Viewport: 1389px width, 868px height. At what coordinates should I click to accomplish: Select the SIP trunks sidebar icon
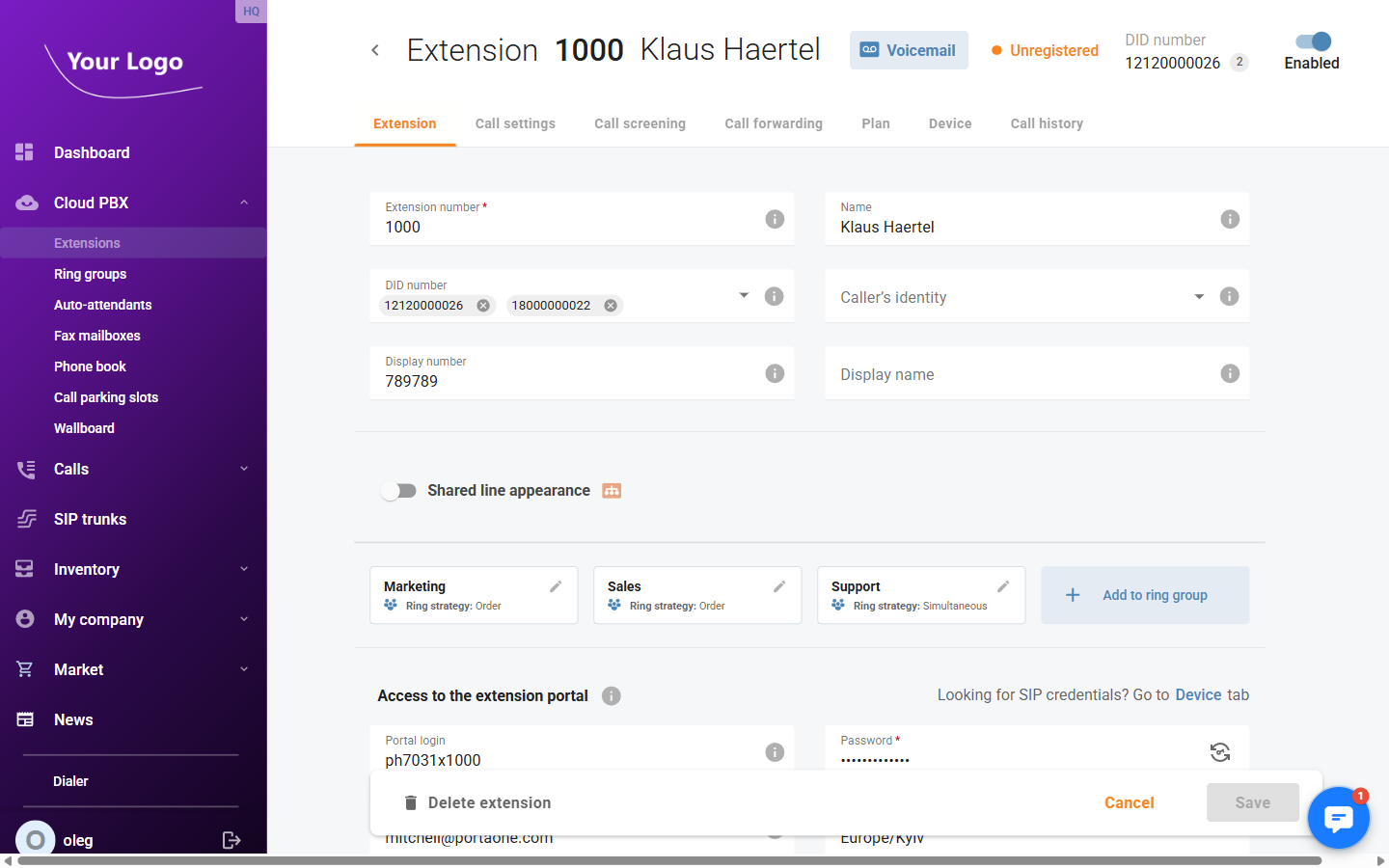point(24,519)
